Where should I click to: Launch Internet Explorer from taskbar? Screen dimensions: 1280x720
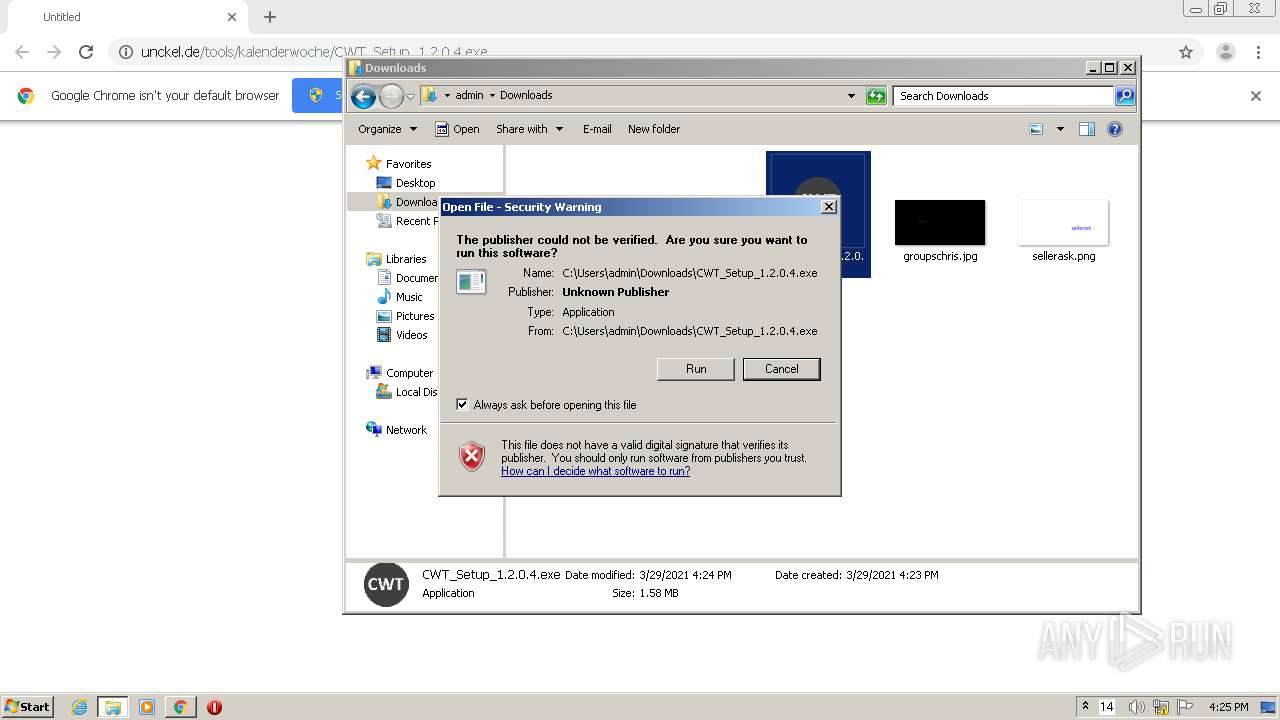pos(79,707)
